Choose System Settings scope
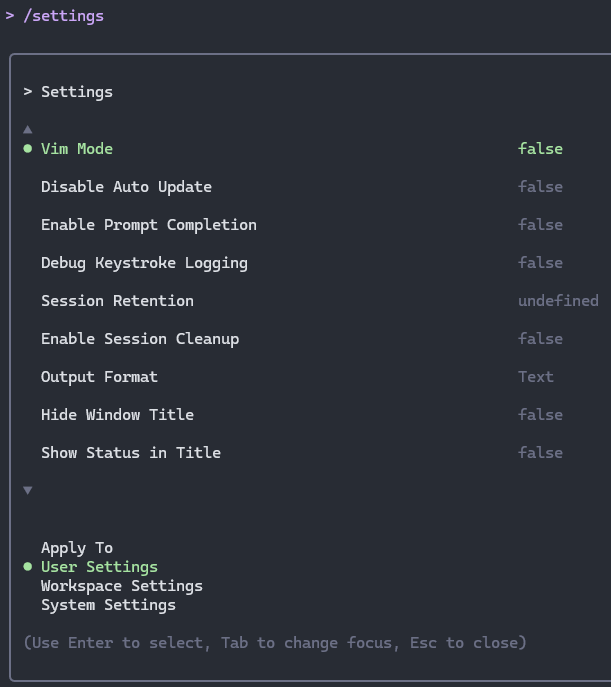The width and height of the screenshot is (611, 687). tap(108, 605)
